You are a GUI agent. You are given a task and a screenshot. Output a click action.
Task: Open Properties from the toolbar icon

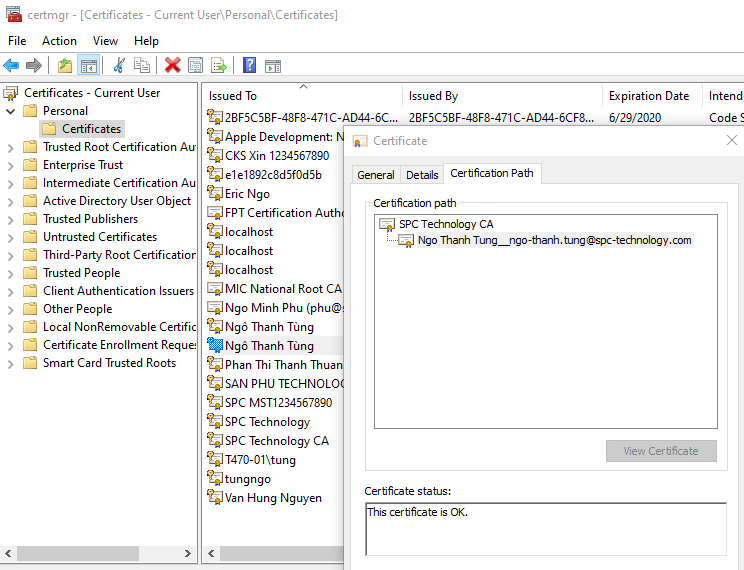click(x=195, y=66)
